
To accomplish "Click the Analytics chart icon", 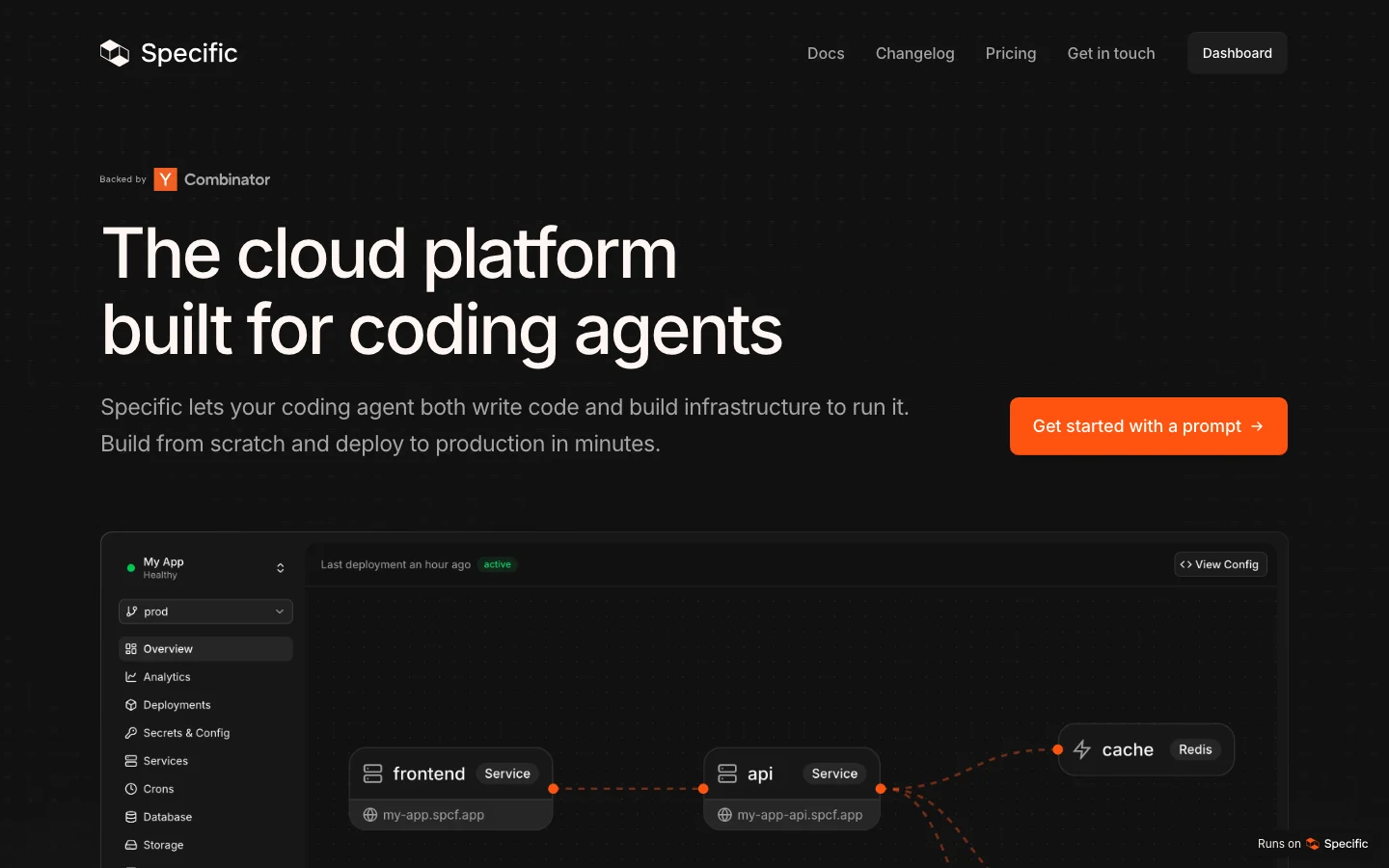I will point(131,677).
